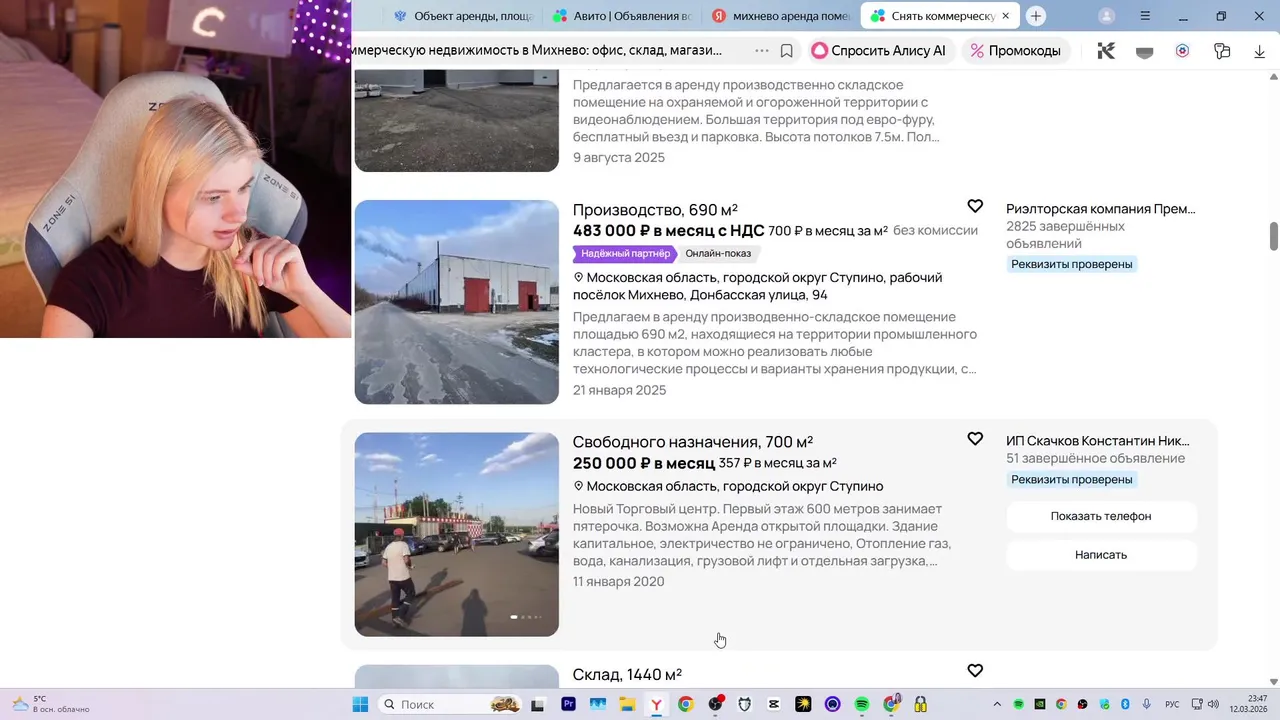This screenshot has height=720, width=1280.
Task: Click the Написать button
Action: click(1101, 555)
